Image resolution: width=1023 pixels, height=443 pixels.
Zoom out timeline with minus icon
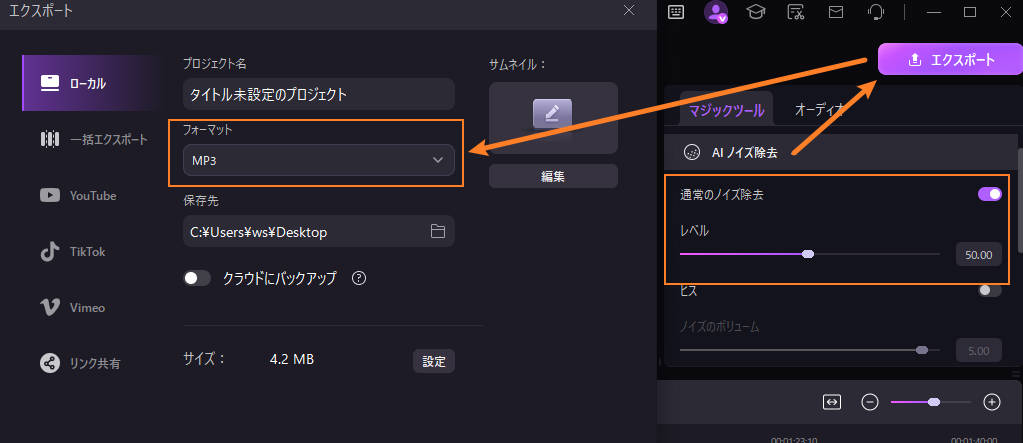[x=870, y=402]
